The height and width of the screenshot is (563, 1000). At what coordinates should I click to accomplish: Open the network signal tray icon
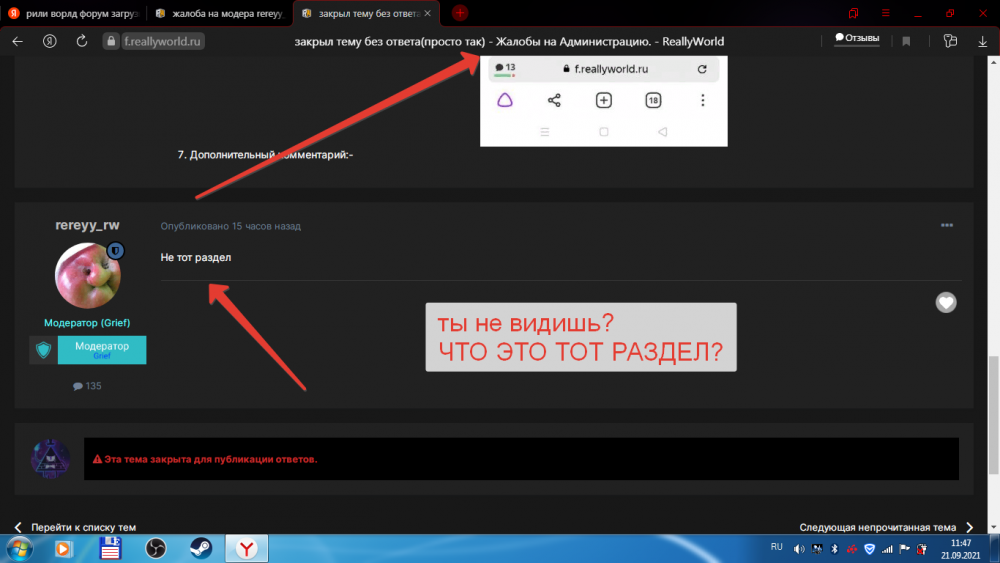pos(887,549)
